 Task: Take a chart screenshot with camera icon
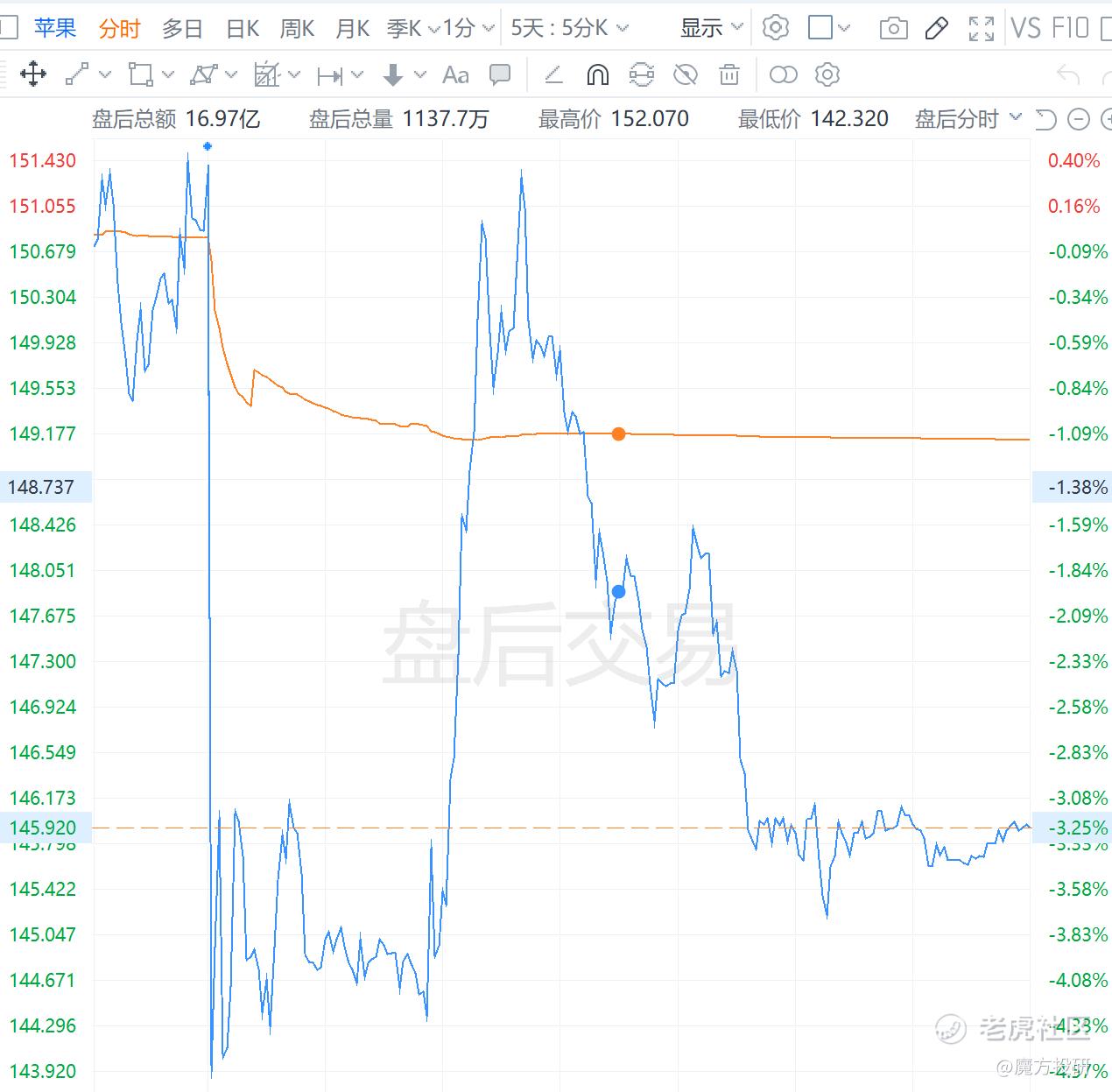coord(893,29)
